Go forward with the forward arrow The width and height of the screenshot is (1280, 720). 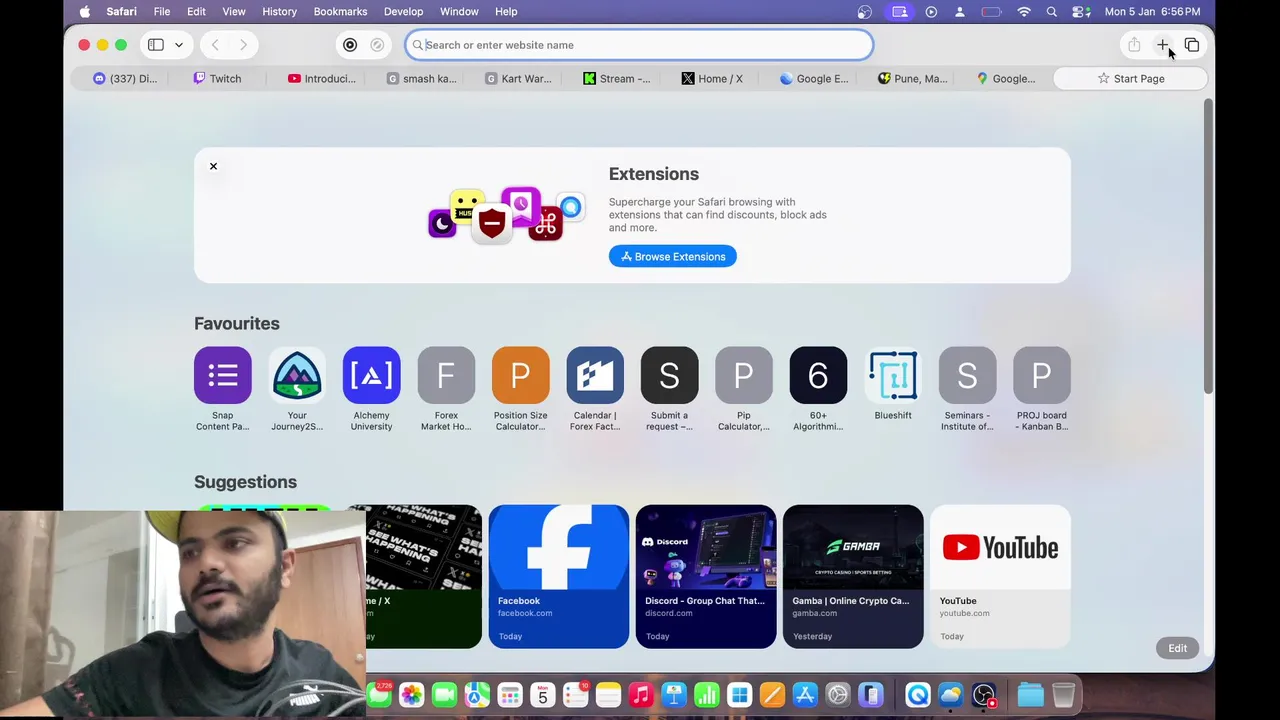[243, 45]
